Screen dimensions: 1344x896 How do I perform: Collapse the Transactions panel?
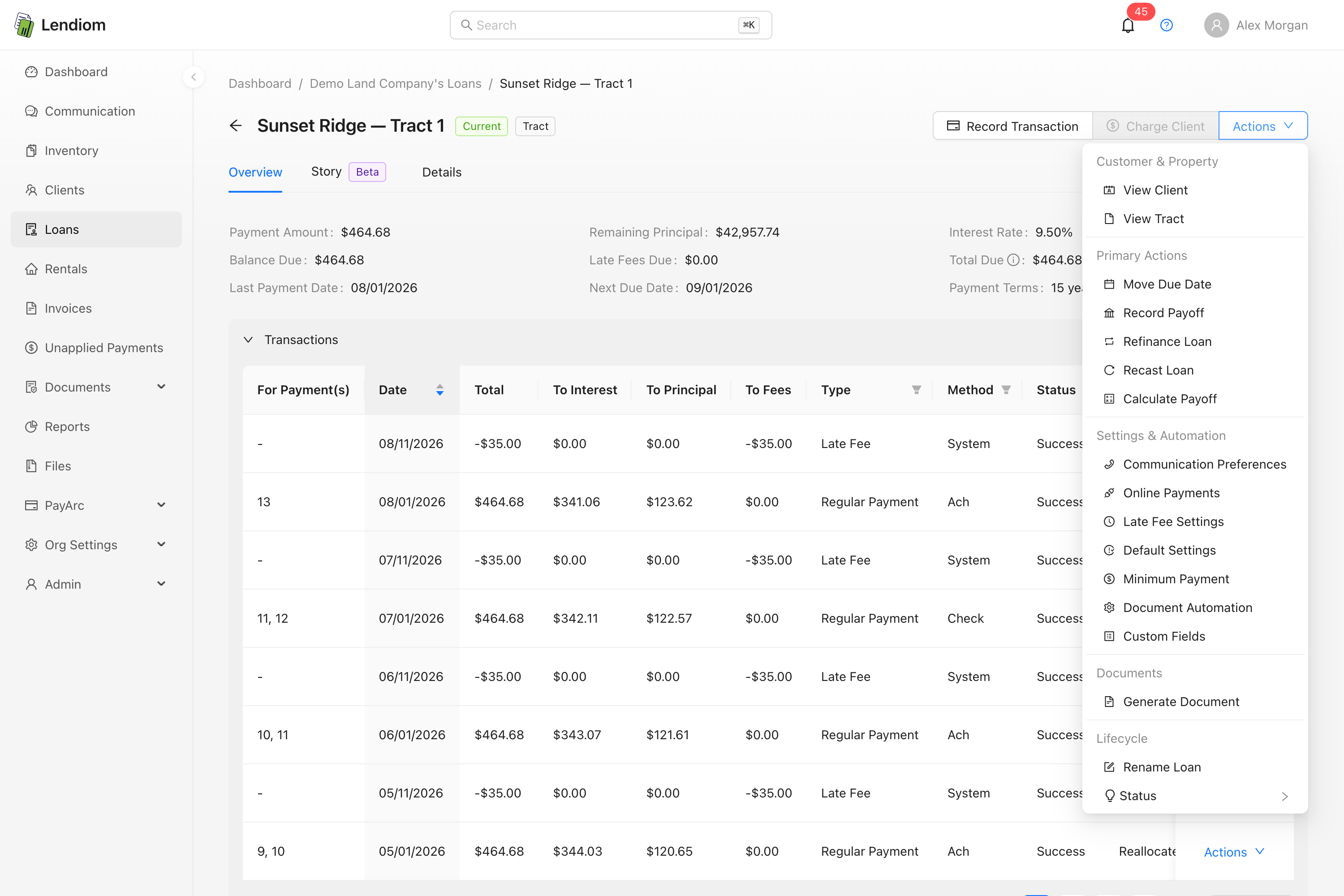coord(248,340)
